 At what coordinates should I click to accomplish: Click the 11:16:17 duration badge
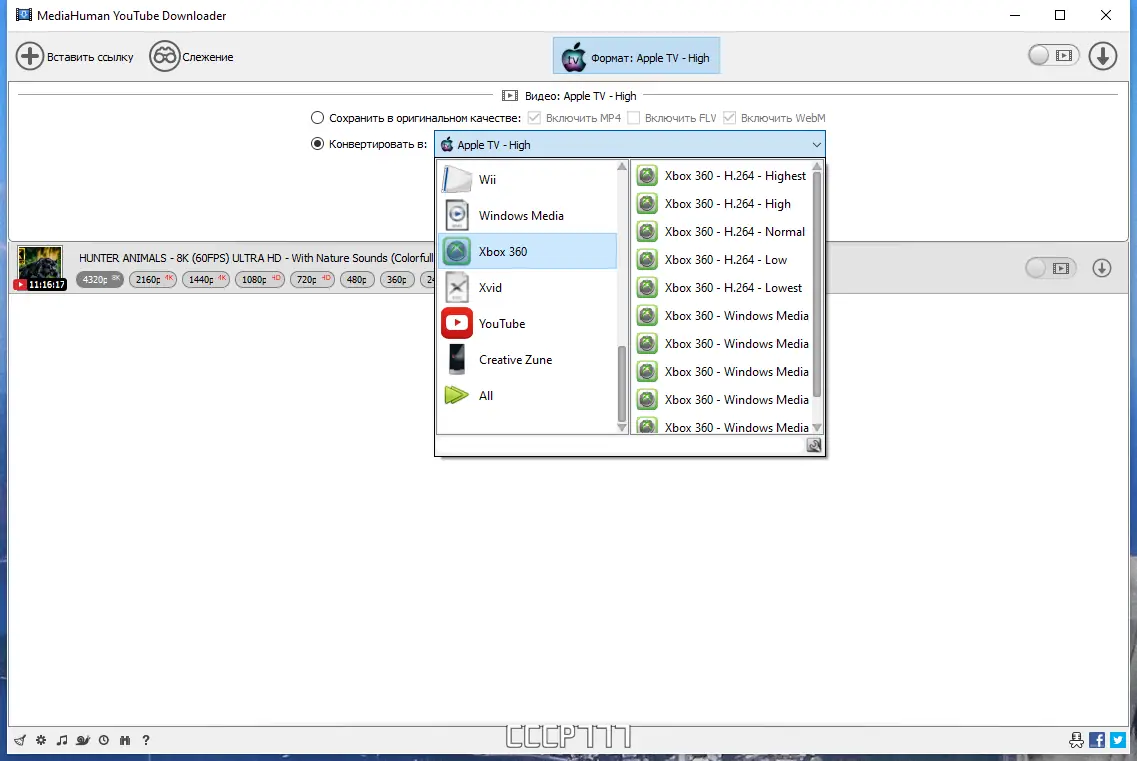41,284
